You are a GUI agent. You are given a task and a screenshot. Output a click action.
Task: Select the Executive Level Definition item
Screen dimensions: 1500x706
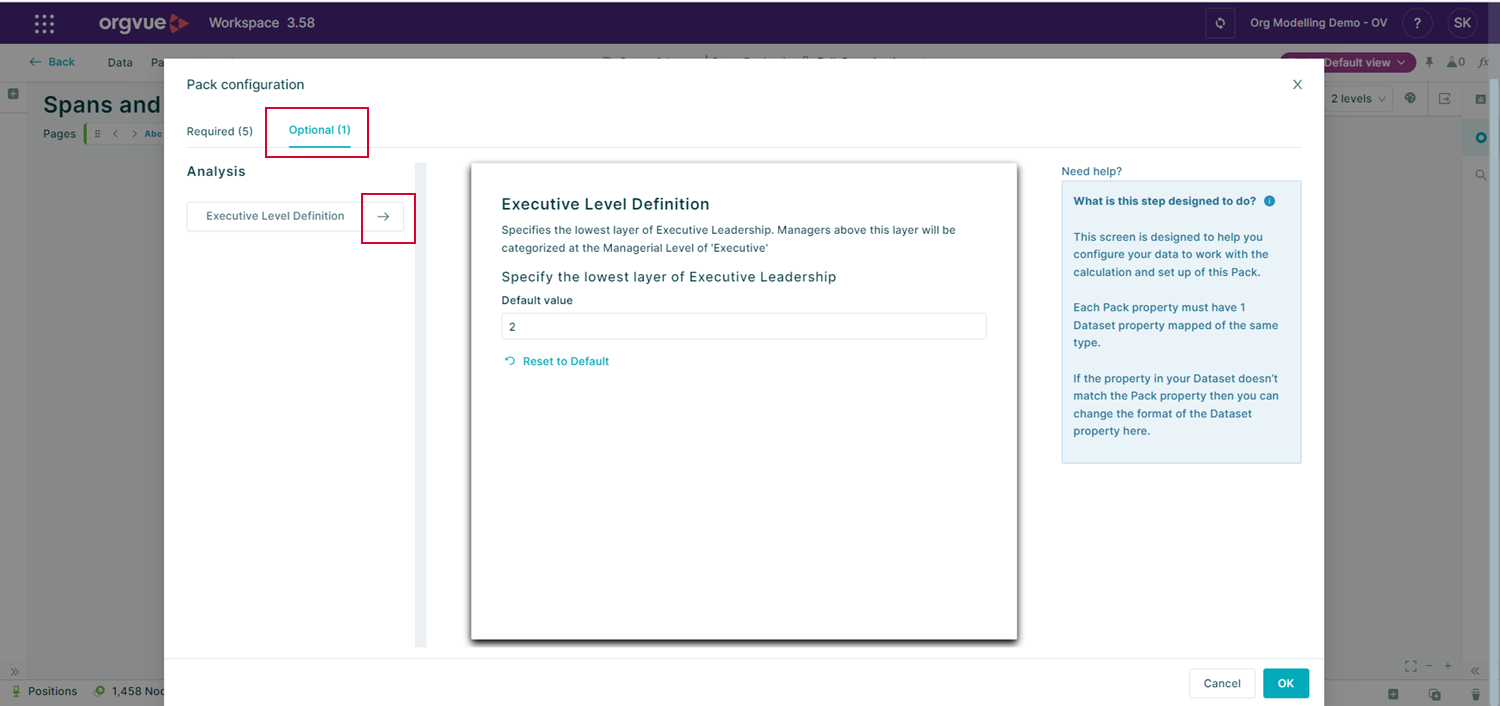pos(275,216)
